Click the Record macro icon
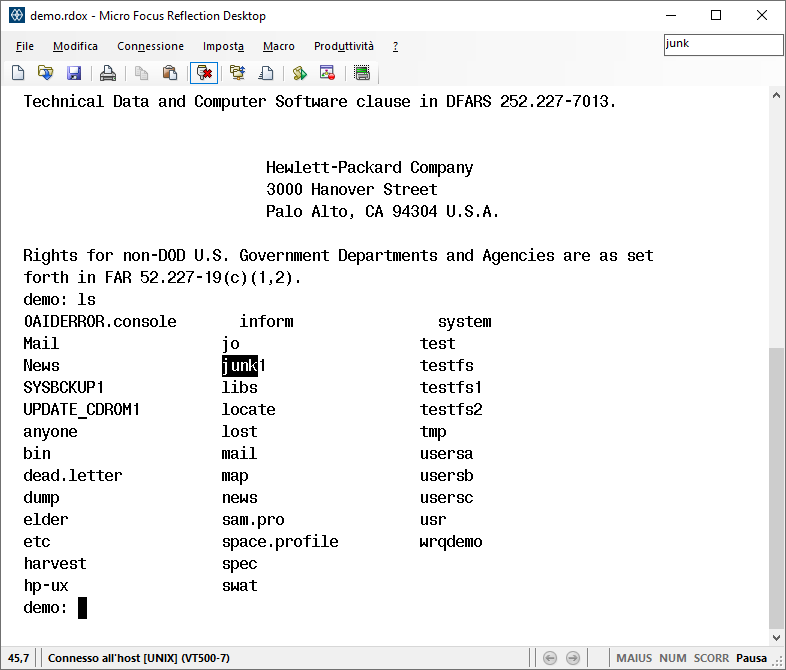Viewport: 786px width, 670px height. [327, 73]
